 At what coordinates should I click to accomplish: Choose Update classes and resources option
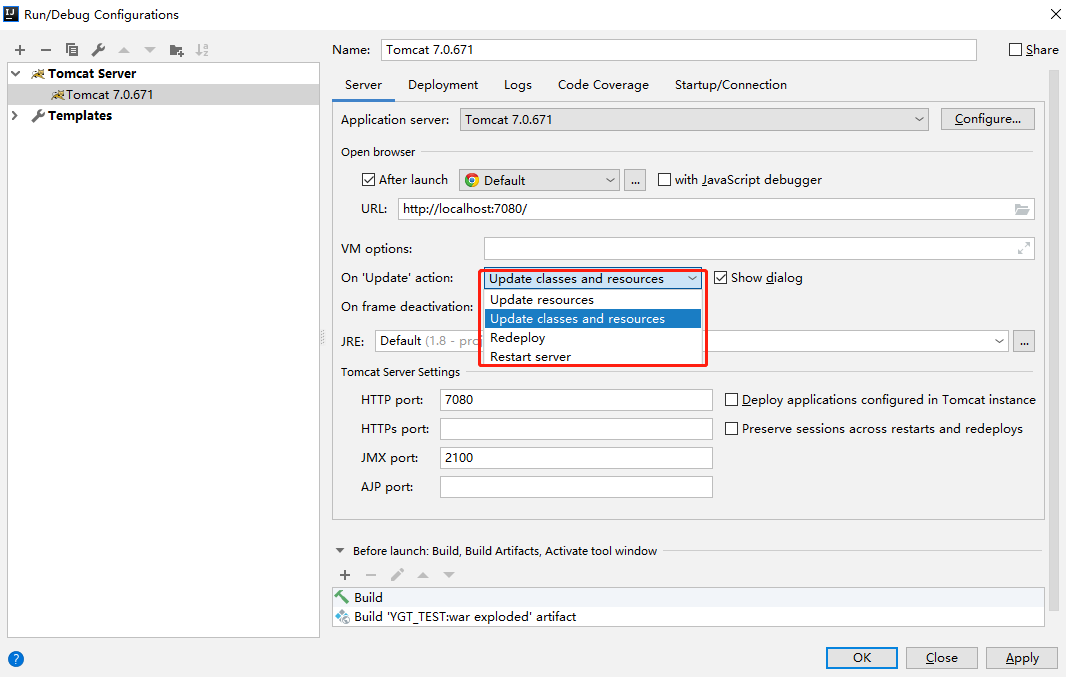(x=593, y=319)
